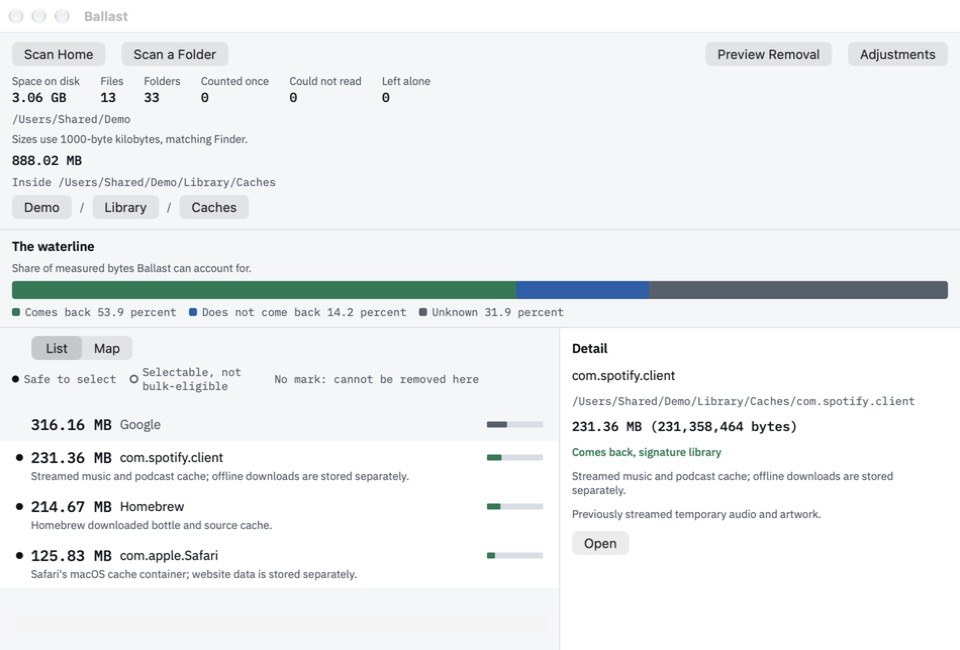
Task: Click the 'Comes back, signature library' label
Action: pos(647,452)
